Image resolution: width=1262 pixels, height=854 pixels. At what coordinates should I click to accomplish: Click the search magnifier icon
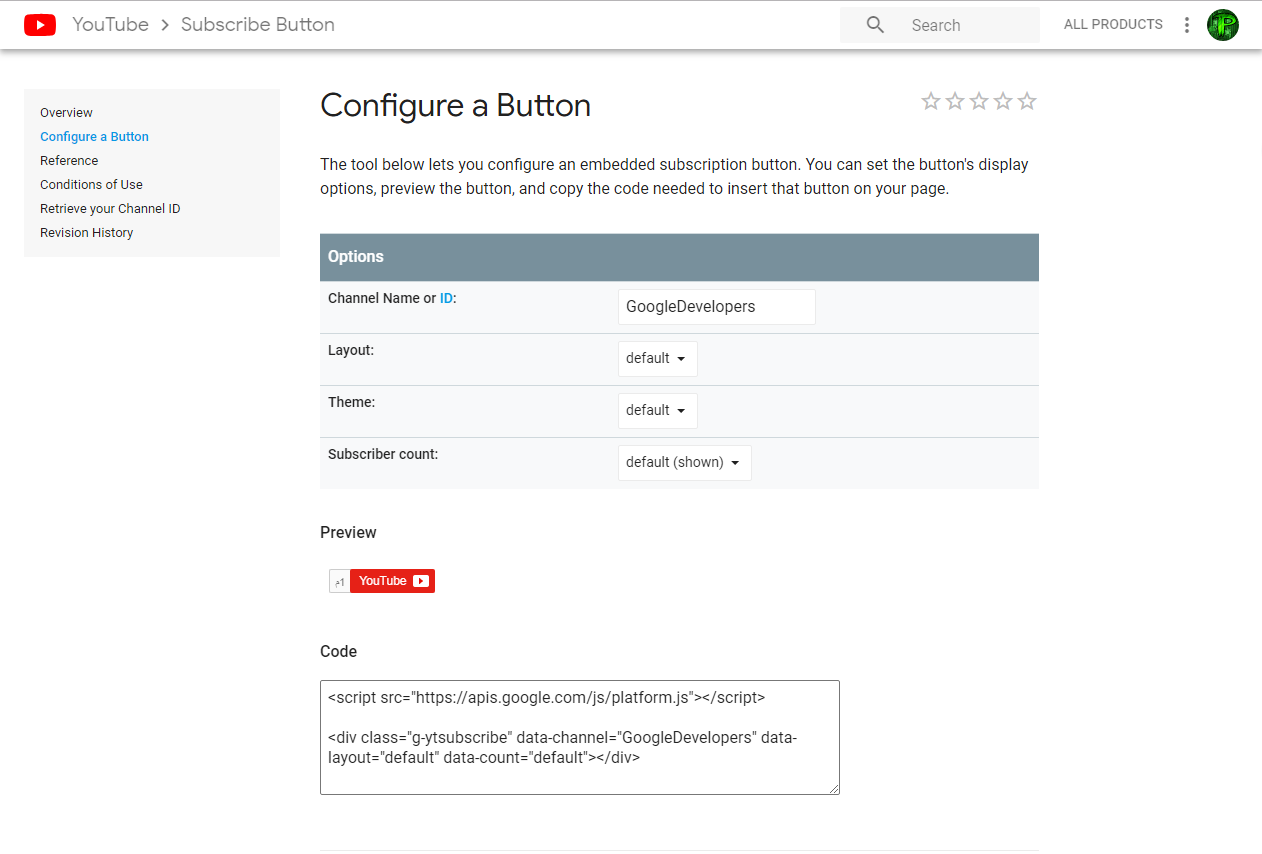[875, 25]
